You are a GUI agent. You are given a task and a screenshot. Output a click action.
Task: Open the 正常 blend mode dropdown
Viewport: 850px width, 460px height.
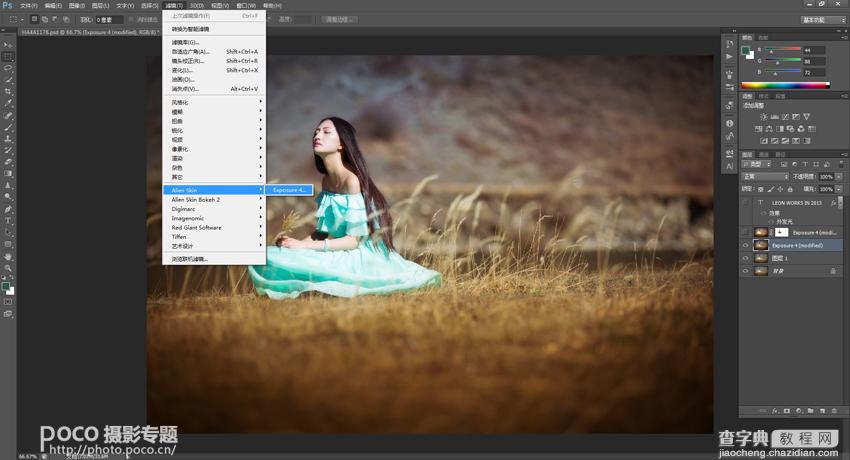[765, 177]
